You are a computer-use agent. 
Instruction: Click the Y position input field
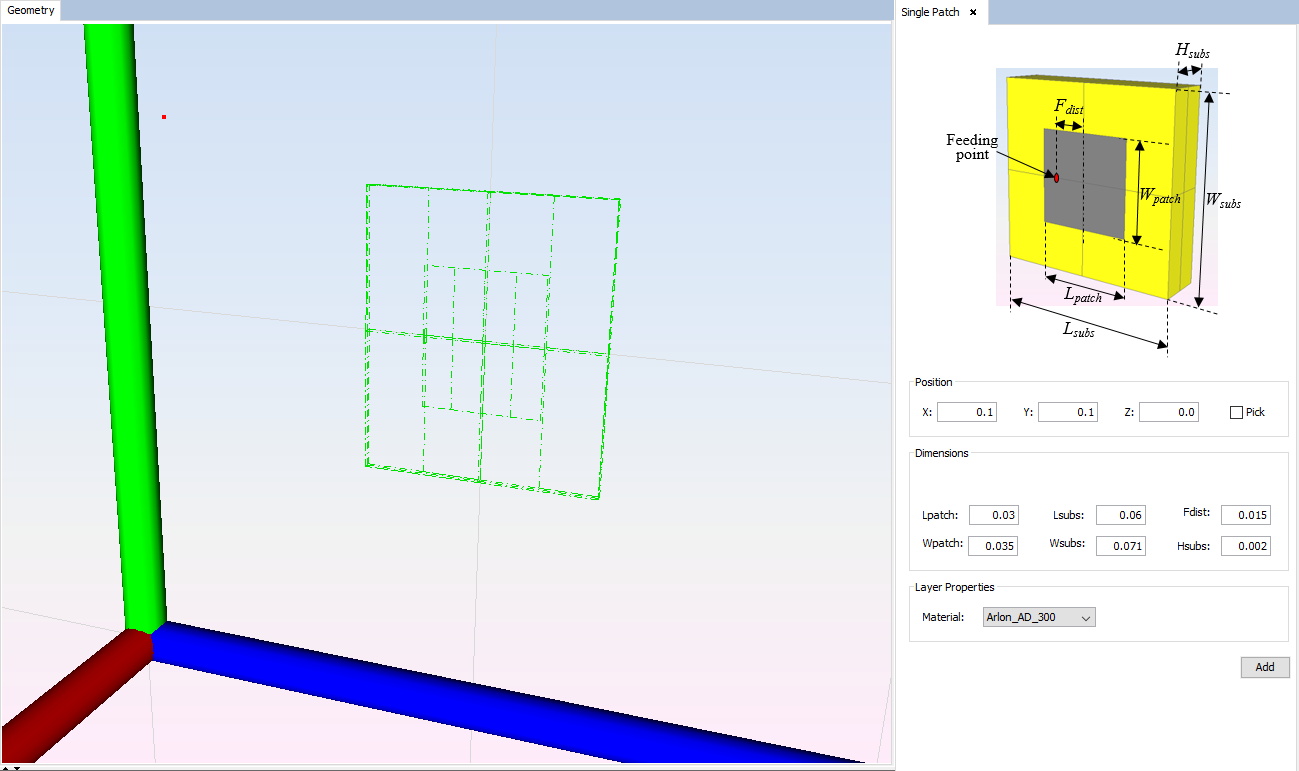1067,412
